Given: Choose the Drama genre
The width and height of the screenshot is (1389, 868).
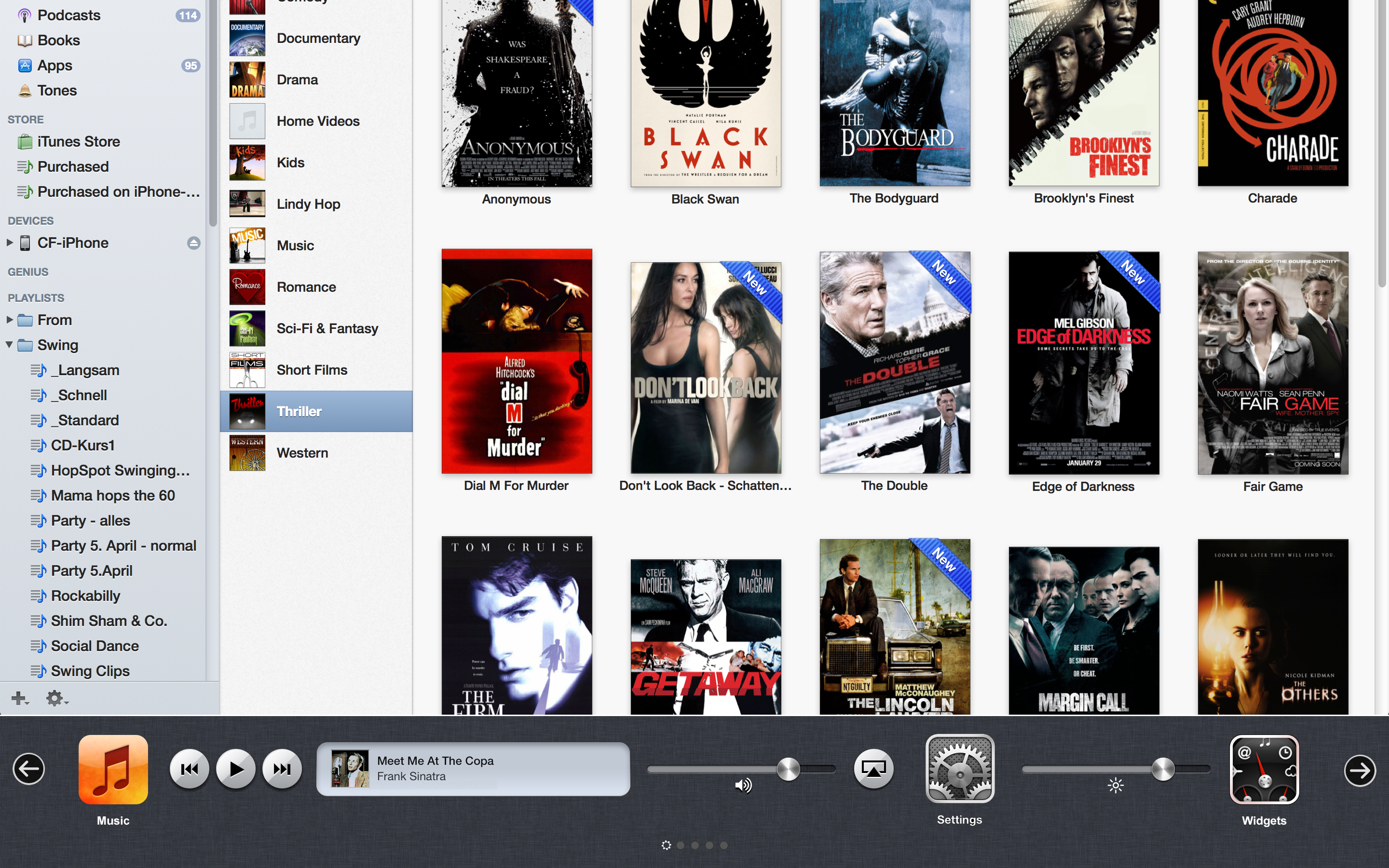Looking at the screenshot, I should click(316, 80).
